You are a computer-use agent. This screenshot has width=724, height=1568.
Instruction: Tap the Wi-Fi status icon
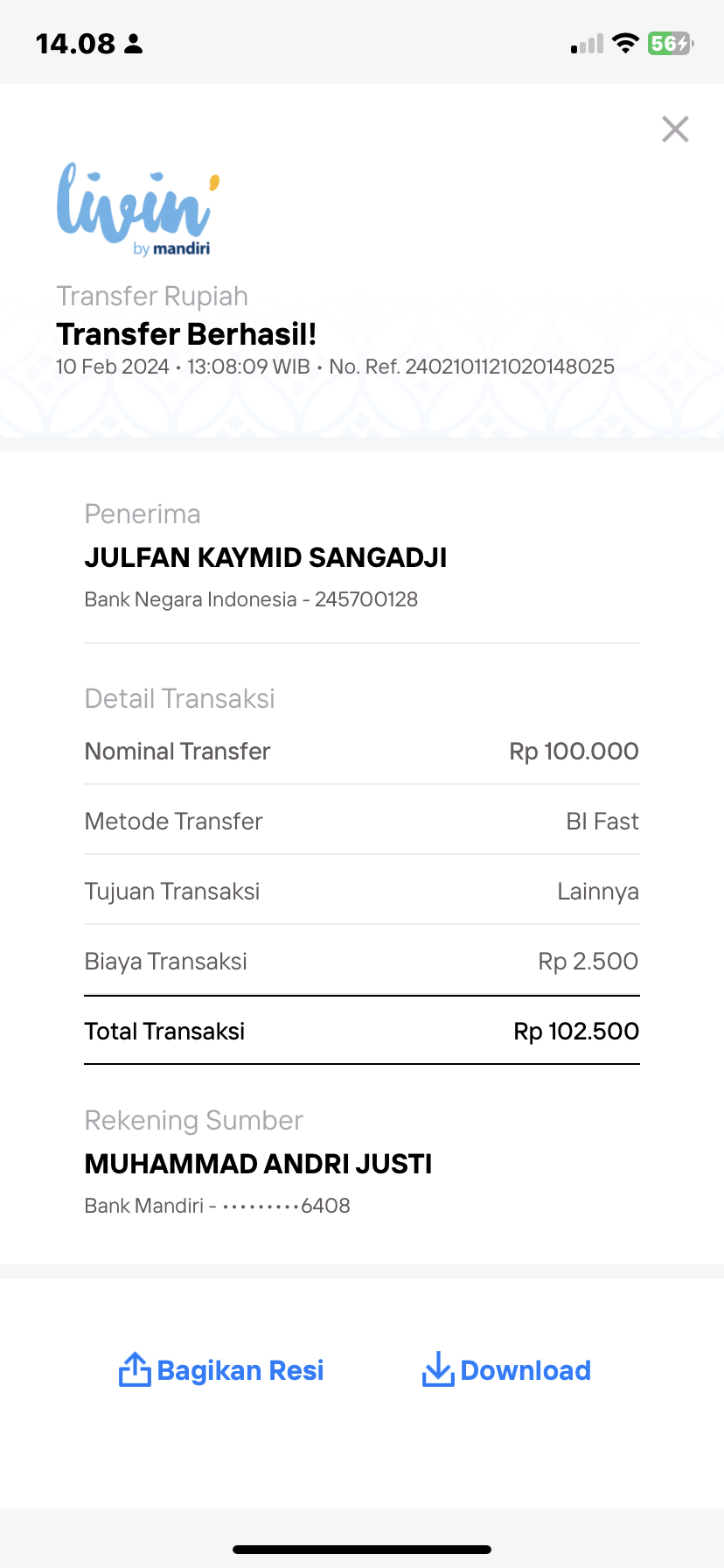[x=625, y=43]
